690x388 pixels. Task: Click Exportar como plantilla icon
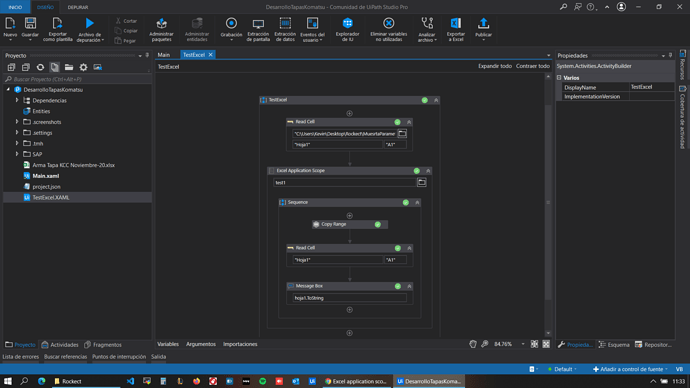(58, 23)
